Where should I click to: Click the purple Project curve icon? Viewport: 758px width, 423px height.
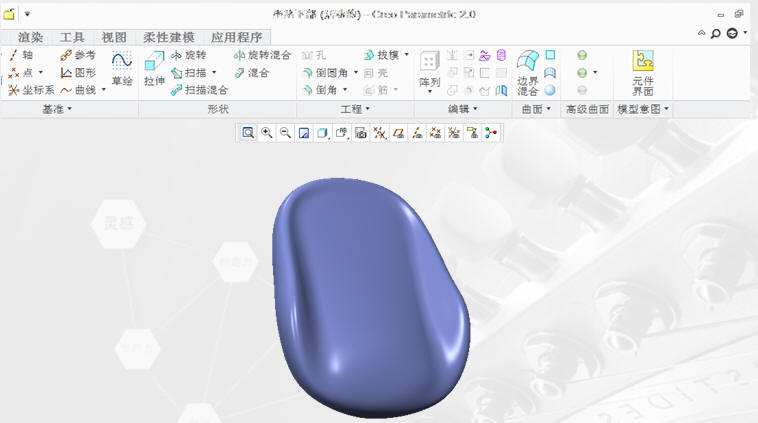coord(485,55)
